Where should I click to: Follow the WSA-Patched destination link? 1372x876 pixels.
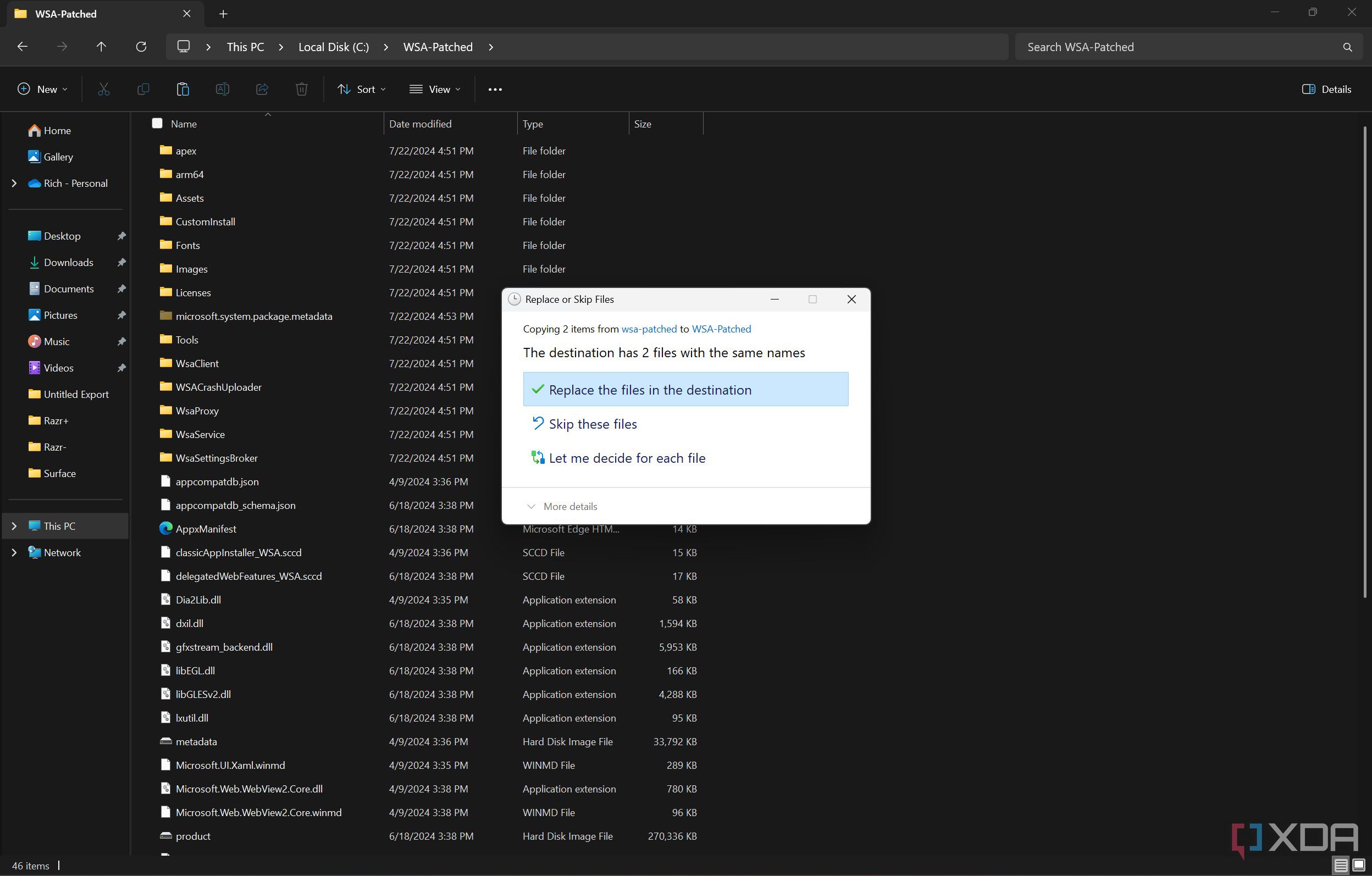[x=721, y=329]
